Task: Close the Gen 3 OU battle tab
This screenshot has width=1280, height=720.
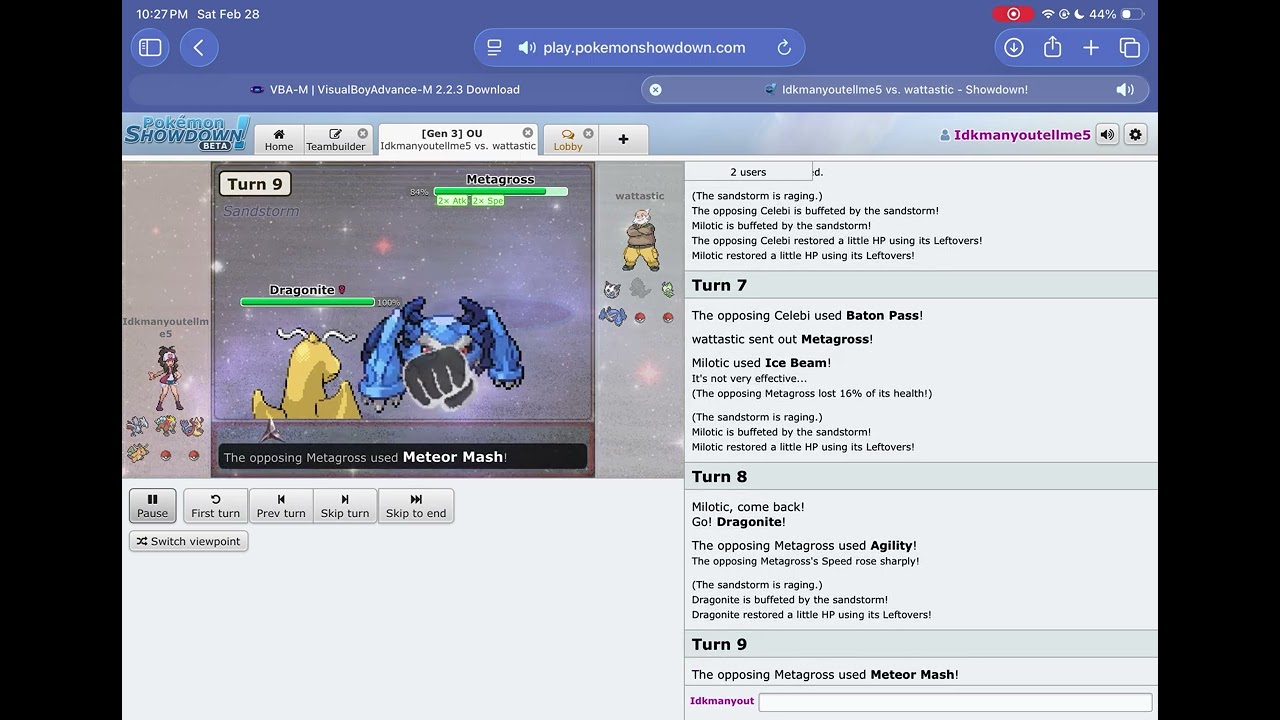Action: tap(528, 132)
